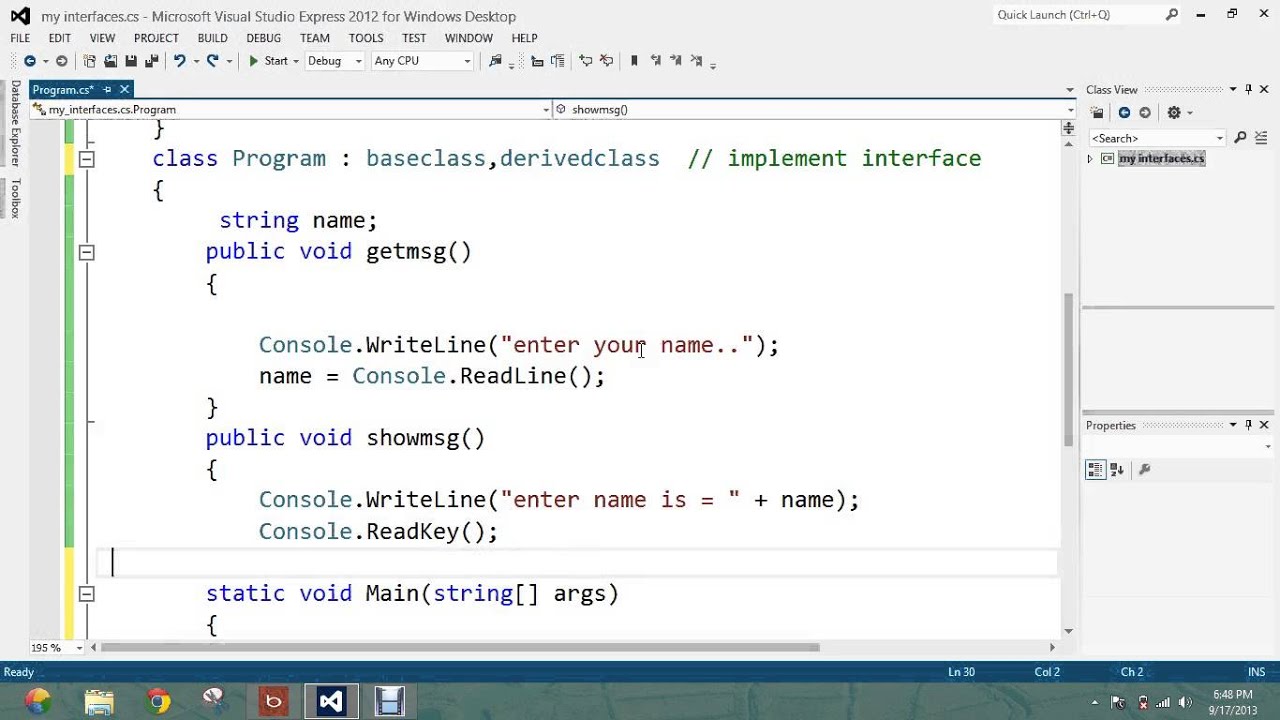Click the Uncomment Selection toolbar icon
The height and width of the screenshot is (720, 1280).
pyautogui.click(x=606, y=61)
